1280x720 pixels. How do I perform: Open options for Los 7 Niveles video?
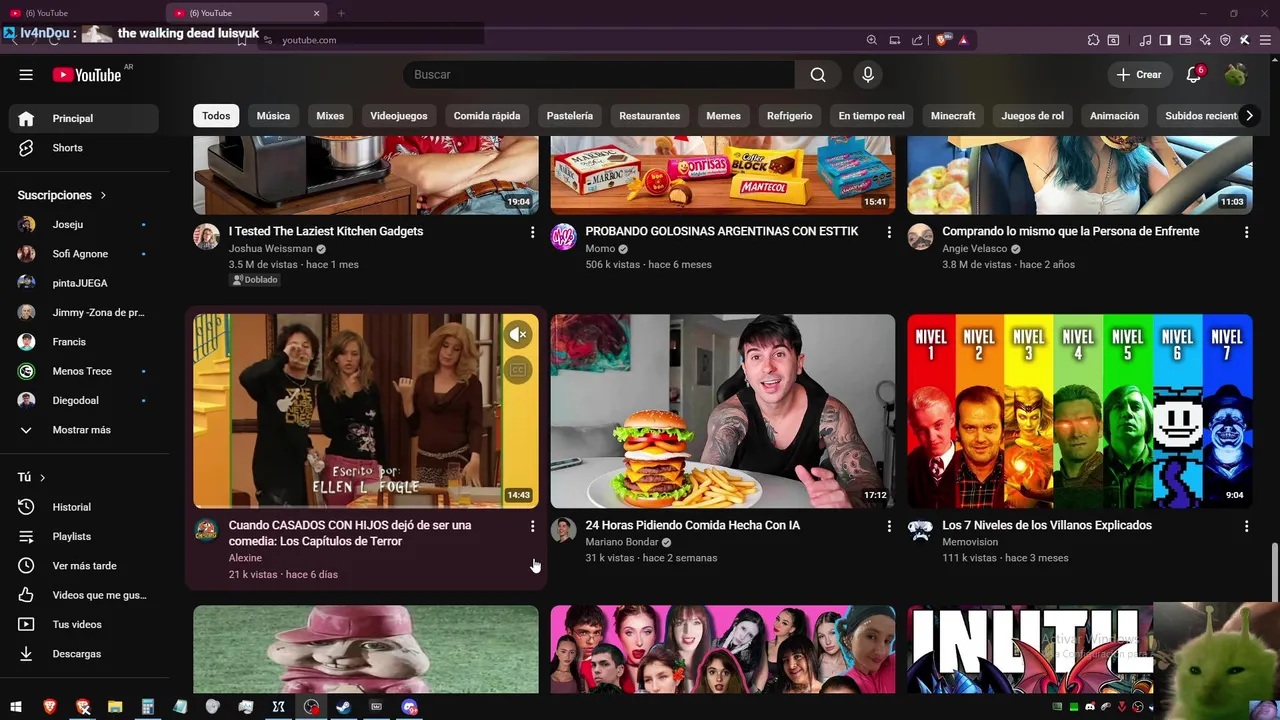pos(1246,526)
